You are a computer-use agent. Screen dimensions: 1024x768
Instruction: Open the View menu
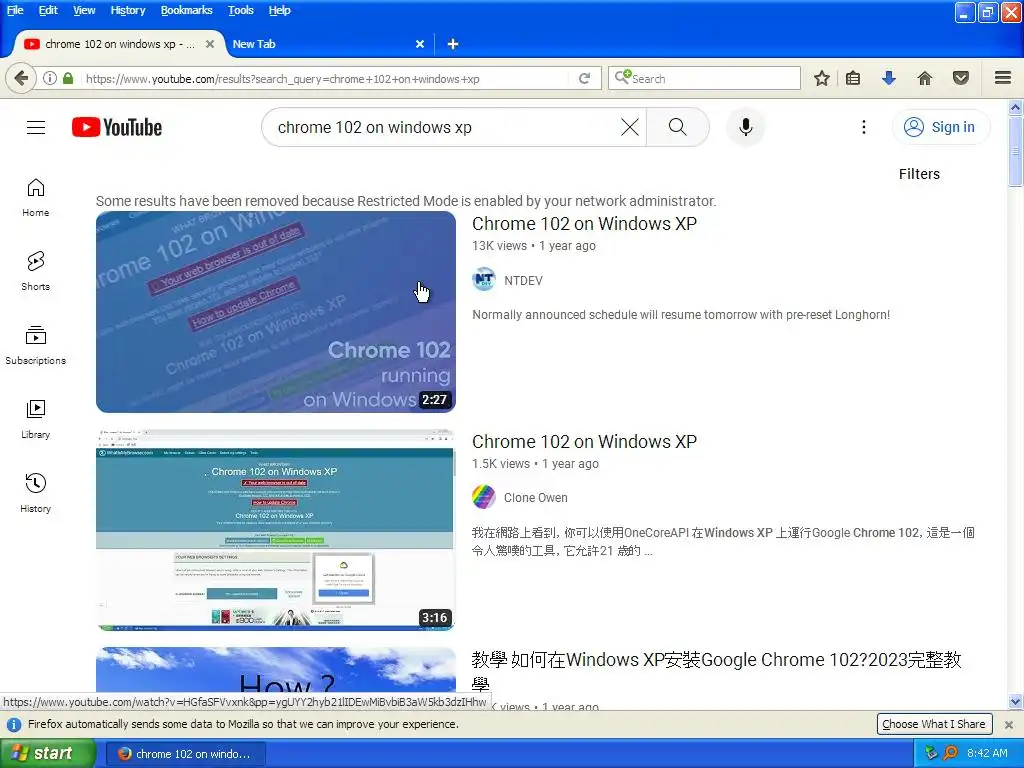[x=84, y=10]
